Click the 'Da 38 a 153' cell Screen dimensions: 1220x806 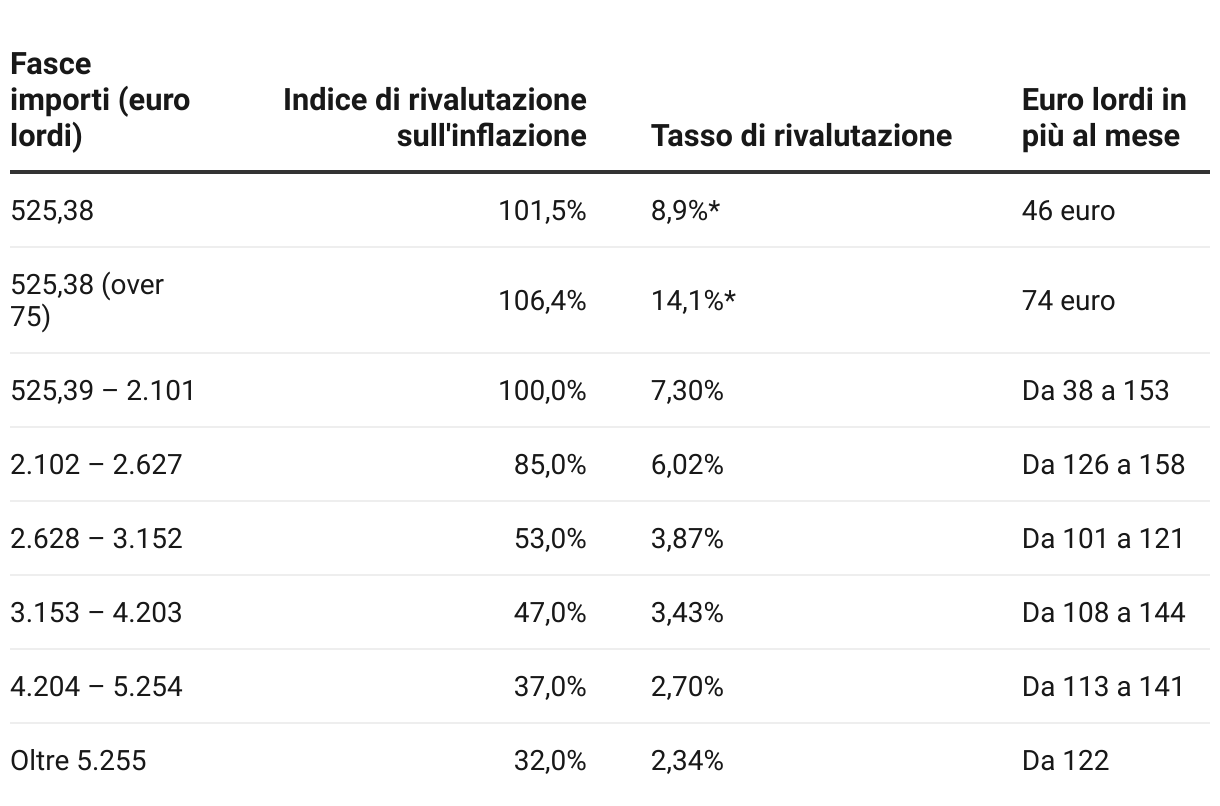1095,390
